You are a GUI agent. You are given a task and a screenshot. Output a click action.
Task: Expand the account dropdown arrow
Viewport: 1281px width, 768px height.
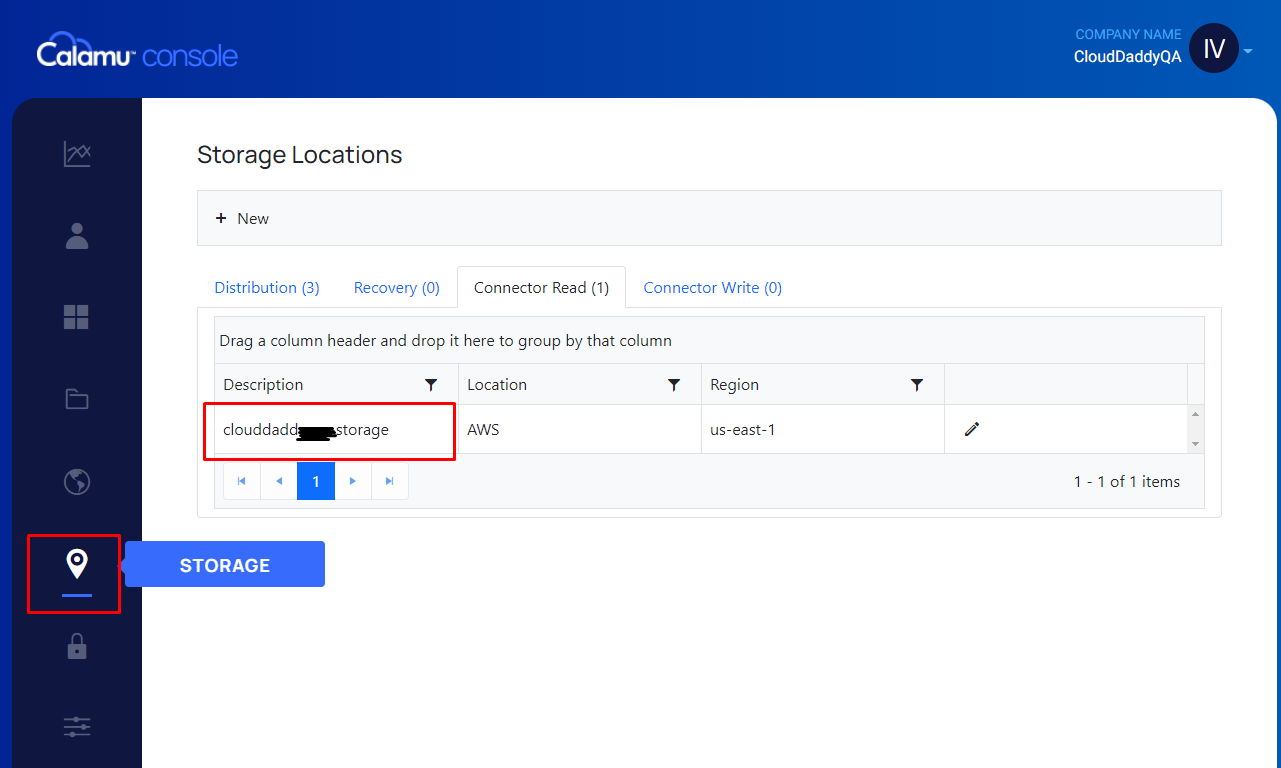tap(1248, 50)
